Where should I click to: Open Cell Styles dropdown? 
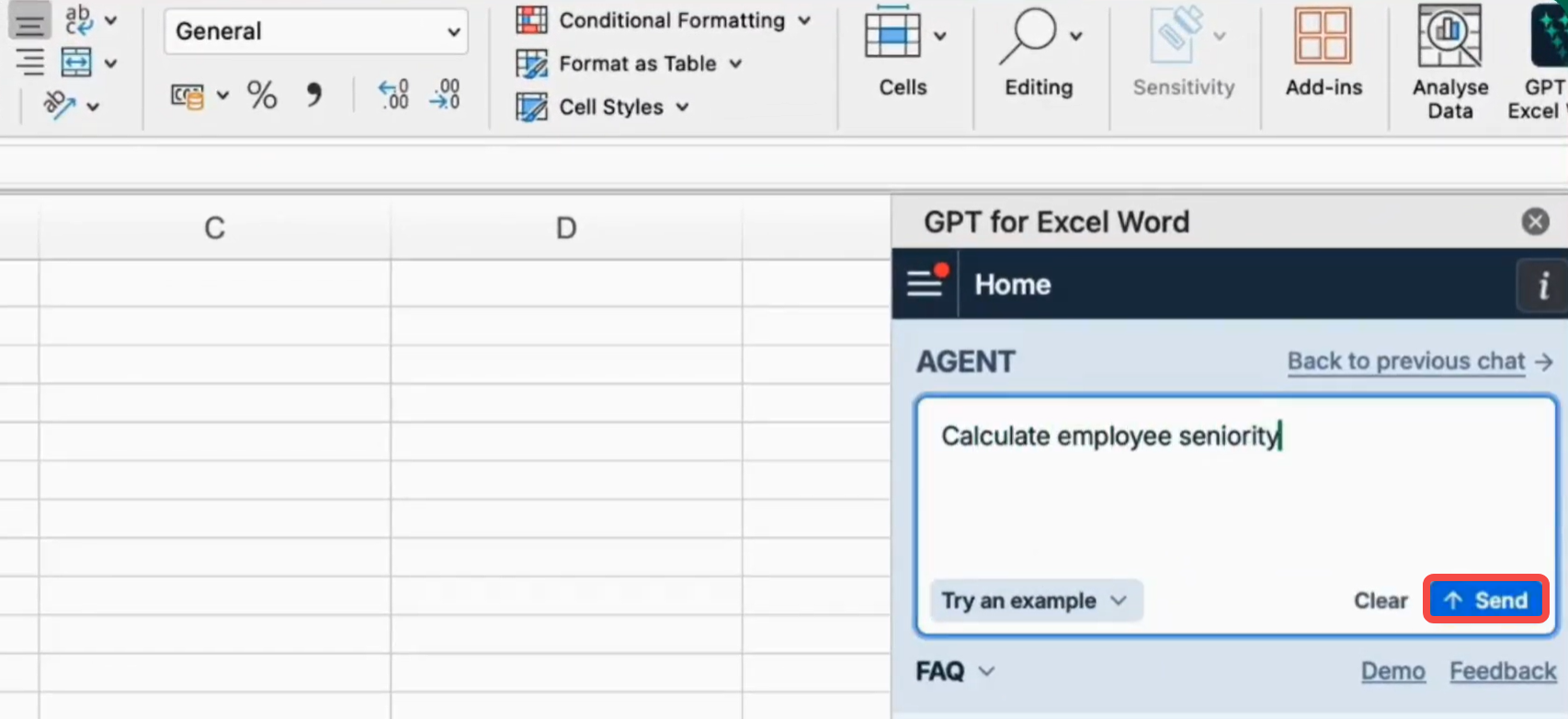click(603, 107)
